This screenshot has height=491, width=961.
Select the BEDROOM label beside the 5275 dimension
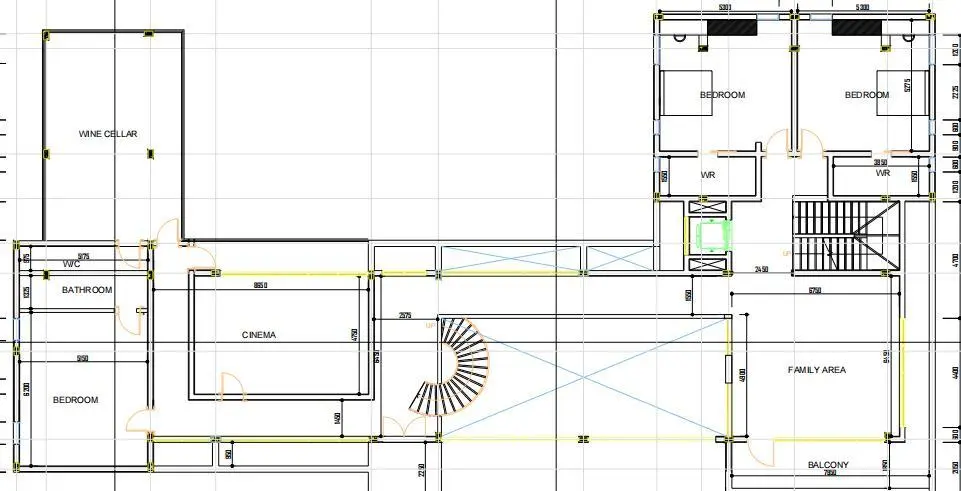click(867, 95)
